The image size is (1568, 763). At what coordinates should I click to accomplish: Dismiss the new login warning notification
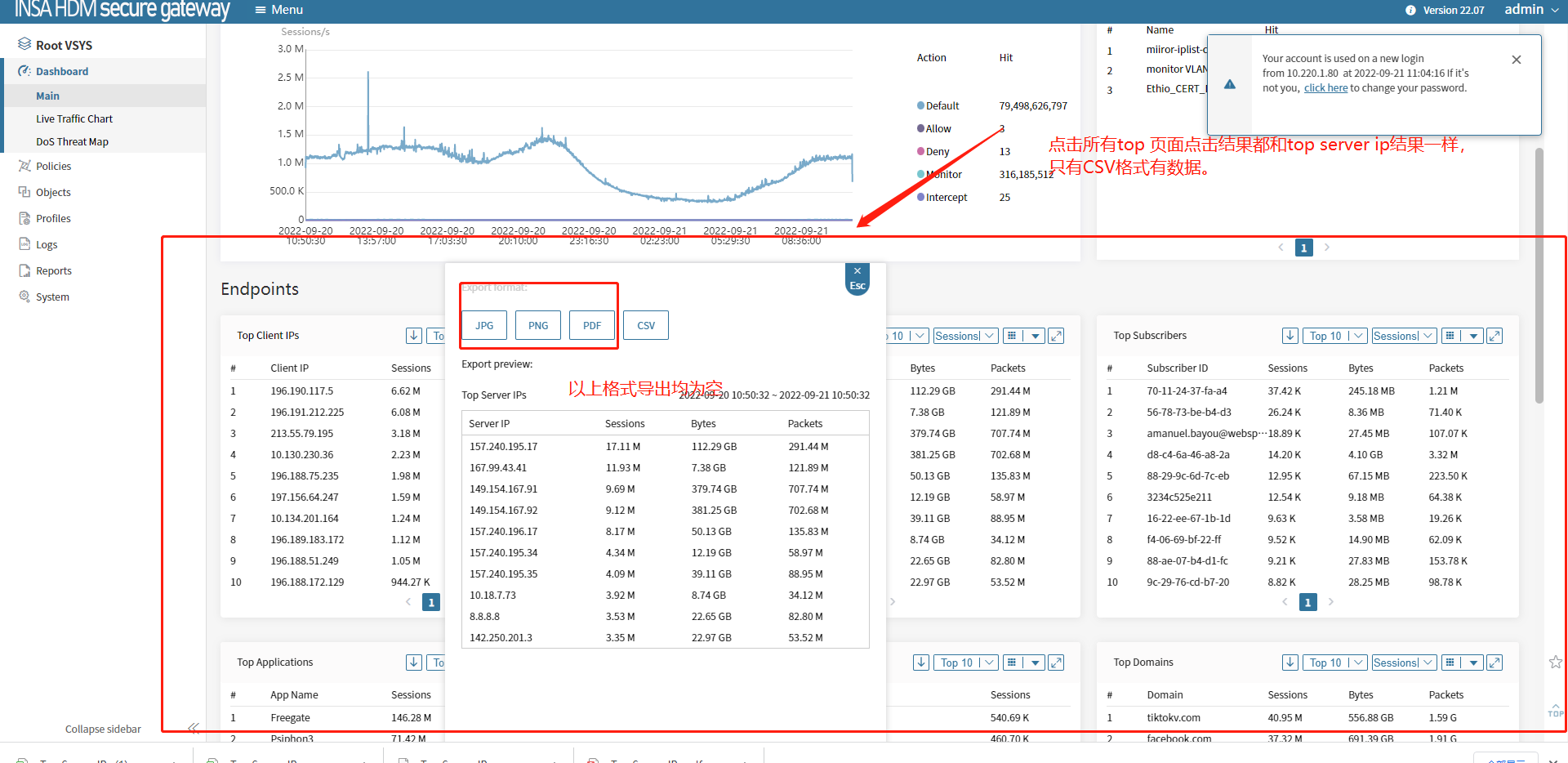pyautogui.click(x=1516, y=60)
